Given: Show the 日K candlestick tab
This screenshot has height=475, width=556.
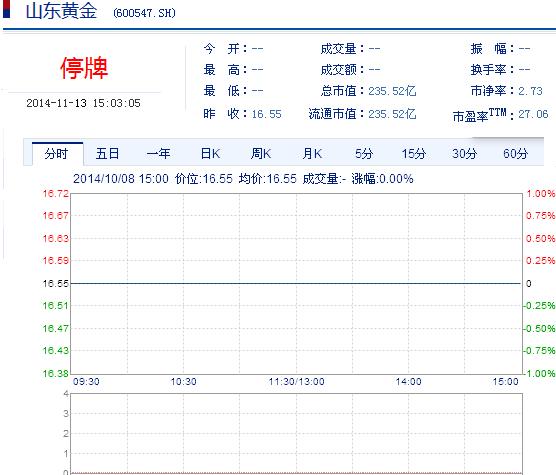Looking at the screenshot, I should pos(210,154).
